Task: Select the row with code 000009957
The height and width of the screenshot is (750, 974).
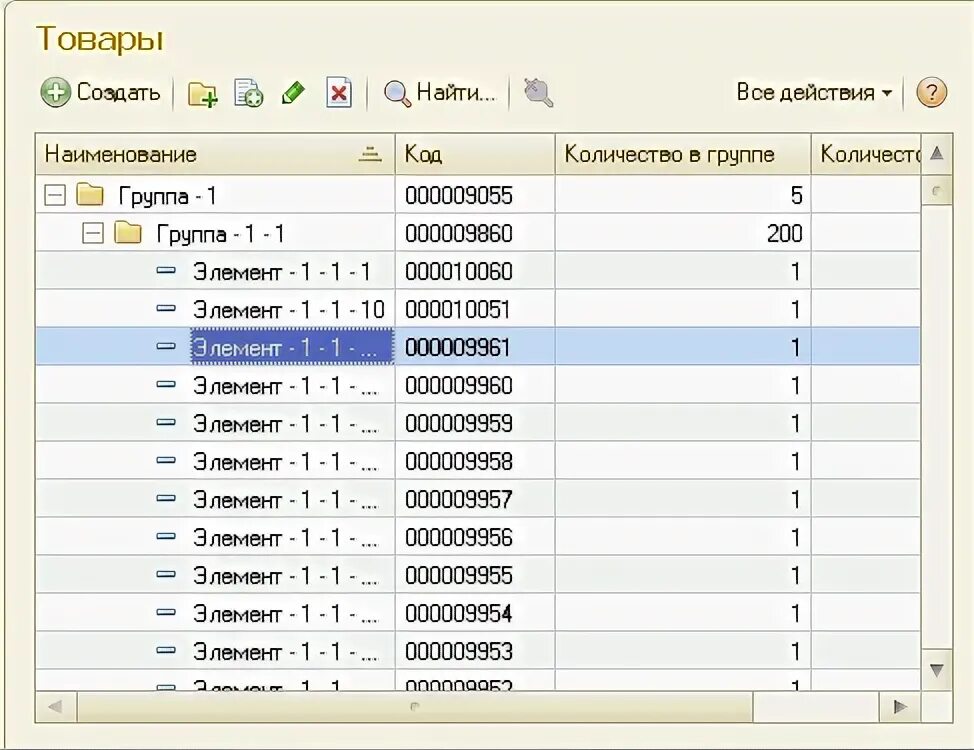Action: [x=478, y=500]
